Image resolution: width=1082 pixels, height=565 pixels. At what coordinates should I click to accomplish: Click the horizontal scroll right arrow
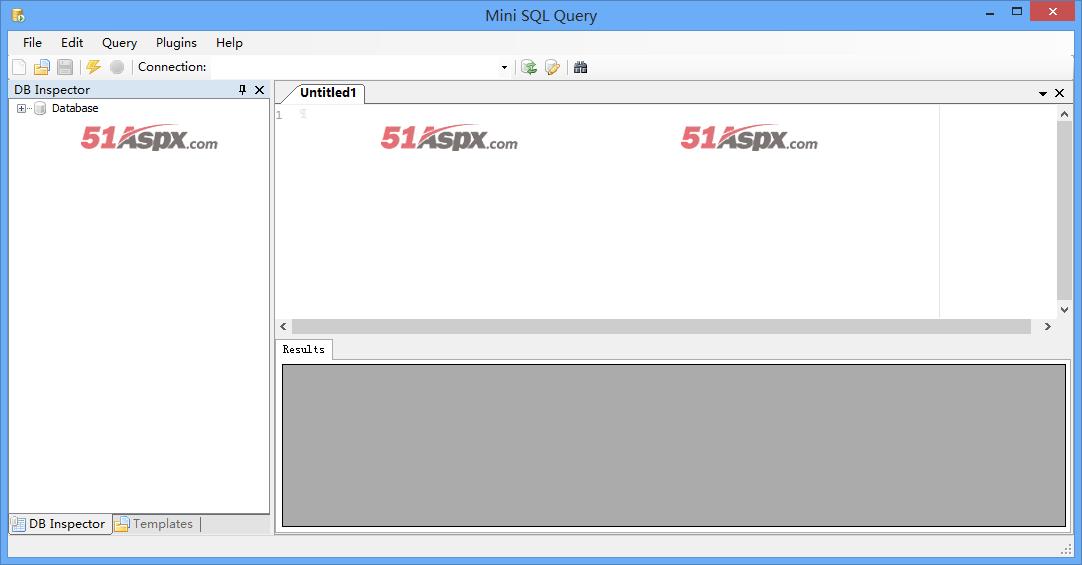1047,326
